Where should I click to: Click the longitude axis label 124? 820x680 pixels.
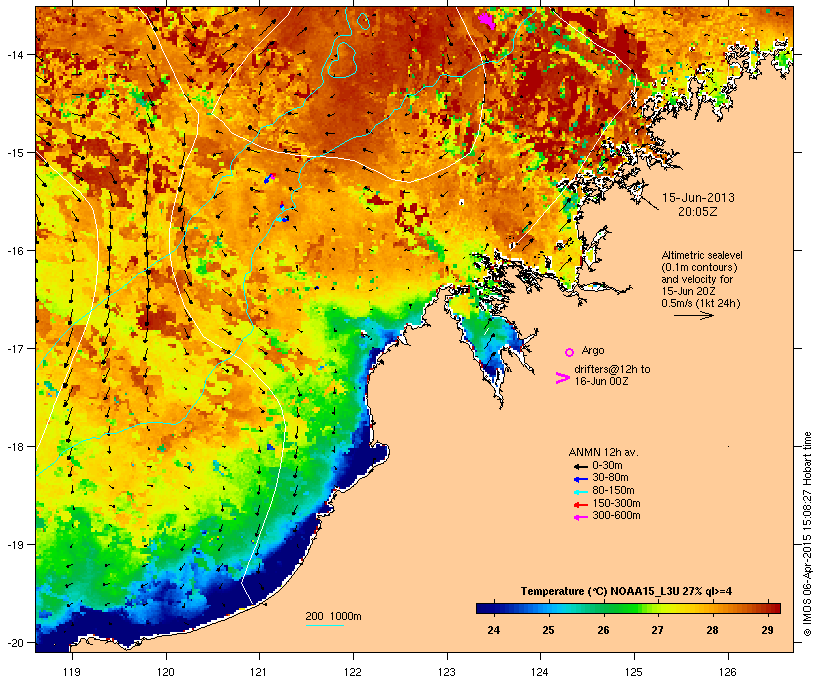(540, 672)
